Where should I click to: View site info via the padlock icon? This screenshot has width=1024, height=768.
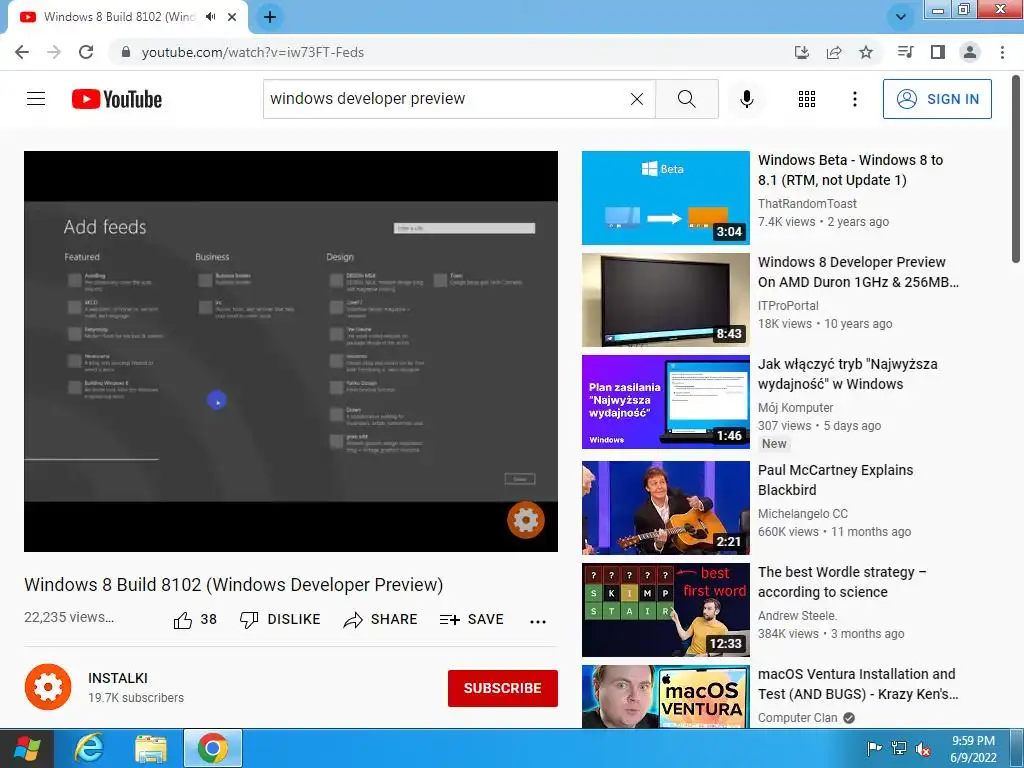(126, 52)
